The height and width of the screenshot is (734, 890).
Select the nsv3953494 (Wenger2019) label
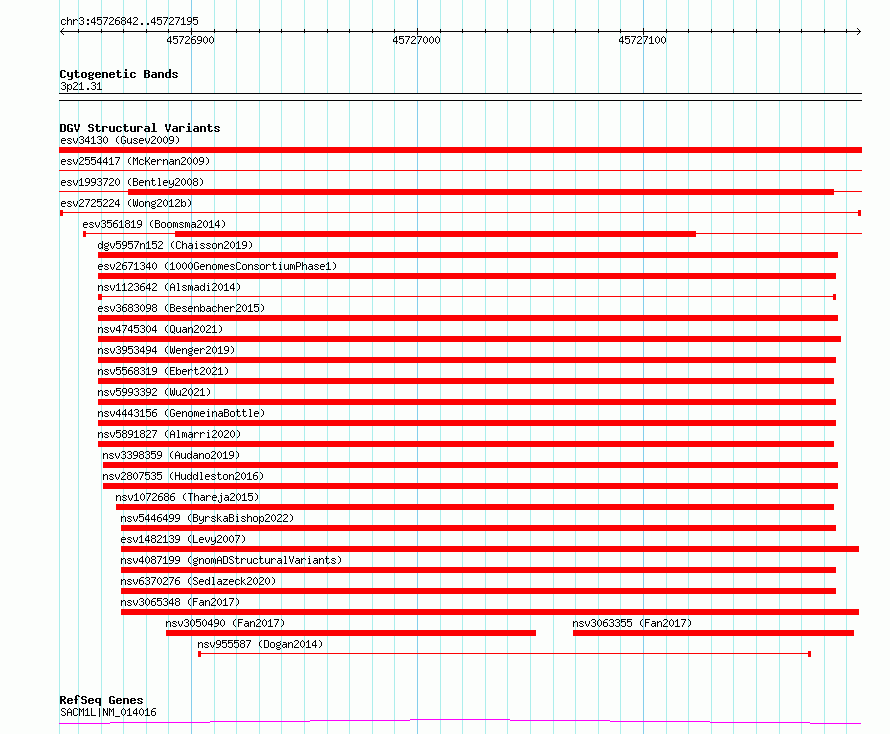pyautogui.click(x=166, y=350)
